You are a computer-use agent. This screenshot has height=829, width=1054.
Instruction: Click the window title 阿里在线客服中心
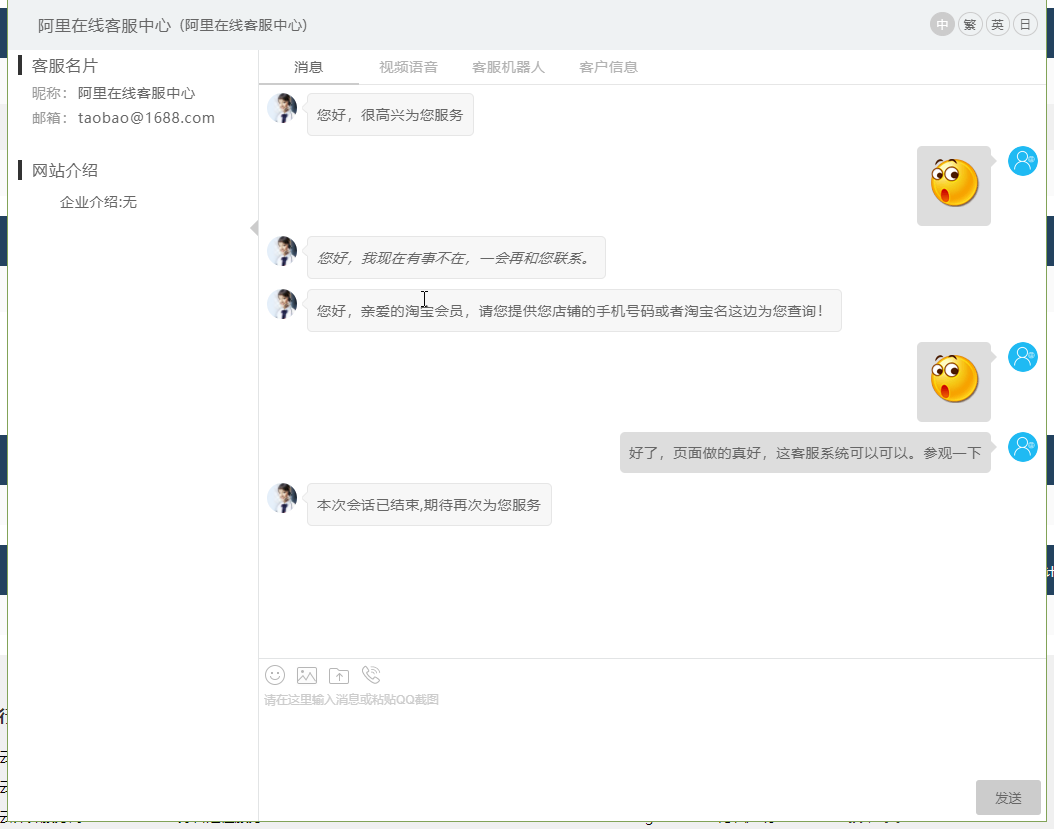coord(104,26)
